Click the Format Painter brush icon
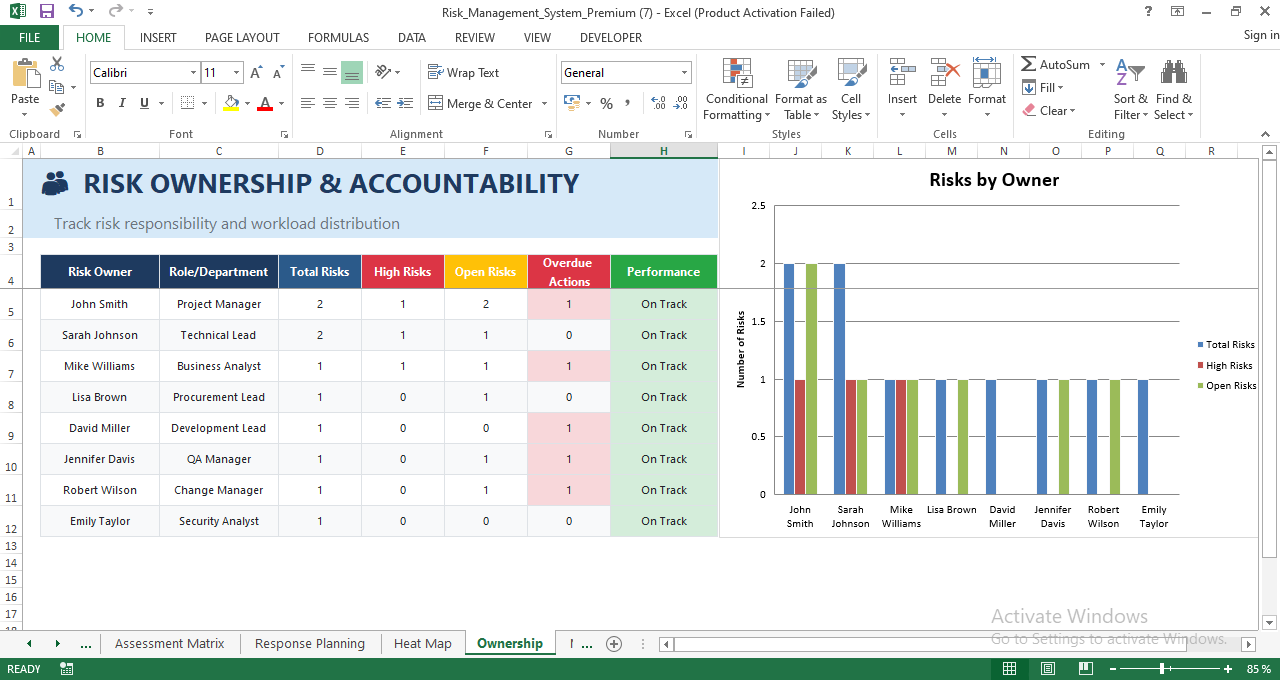1280x680 pixels. 57,109
